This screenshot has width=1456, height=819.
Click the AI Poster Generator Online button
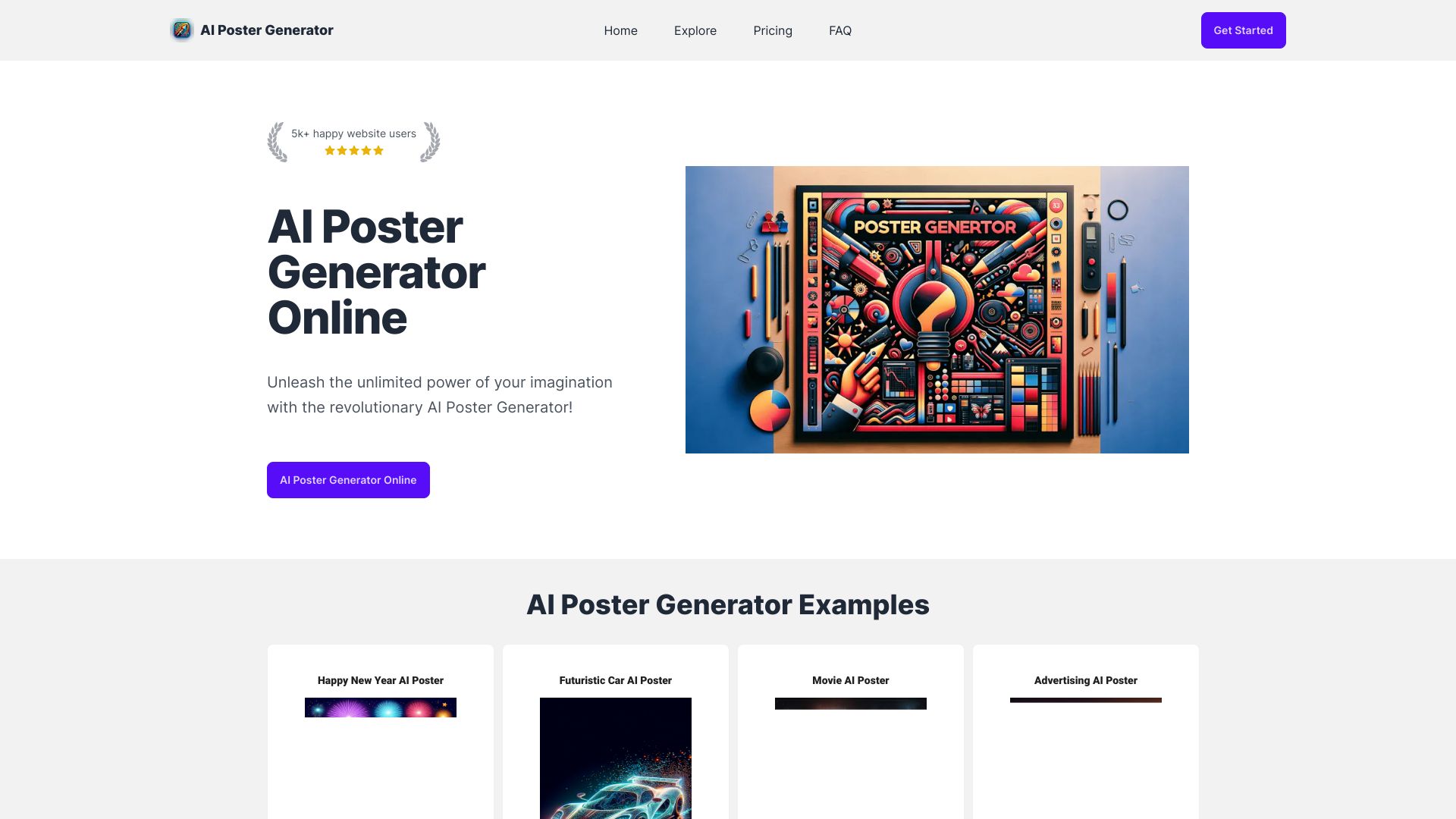tap(347, 479)
